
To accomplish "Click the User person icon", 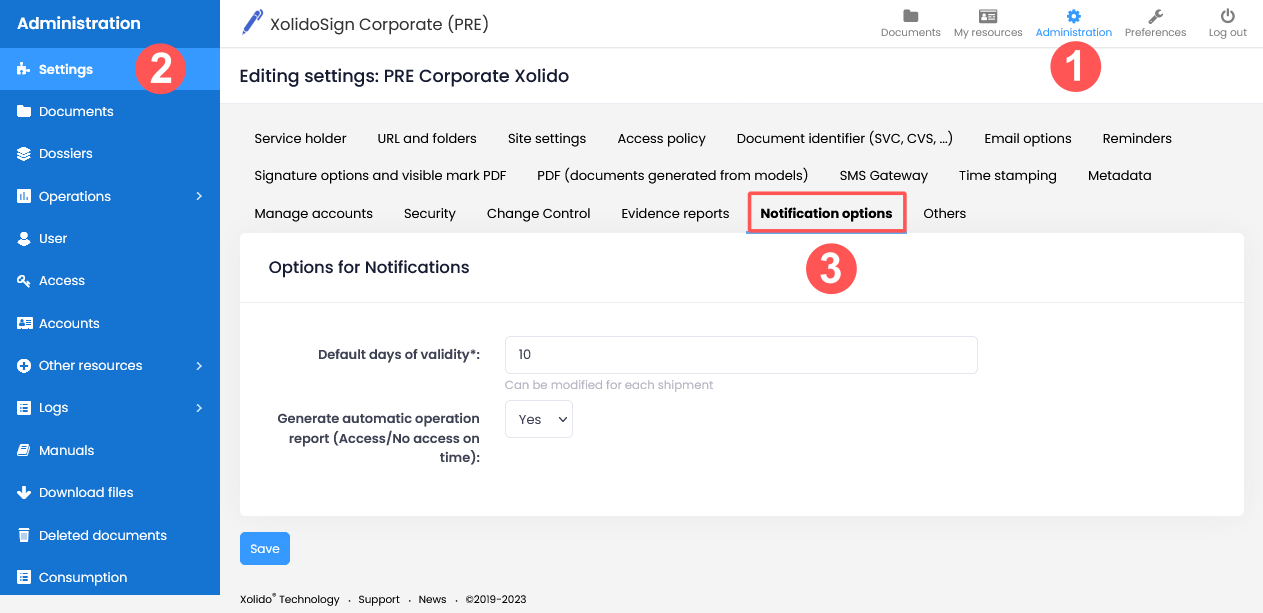I will point(24,238).
